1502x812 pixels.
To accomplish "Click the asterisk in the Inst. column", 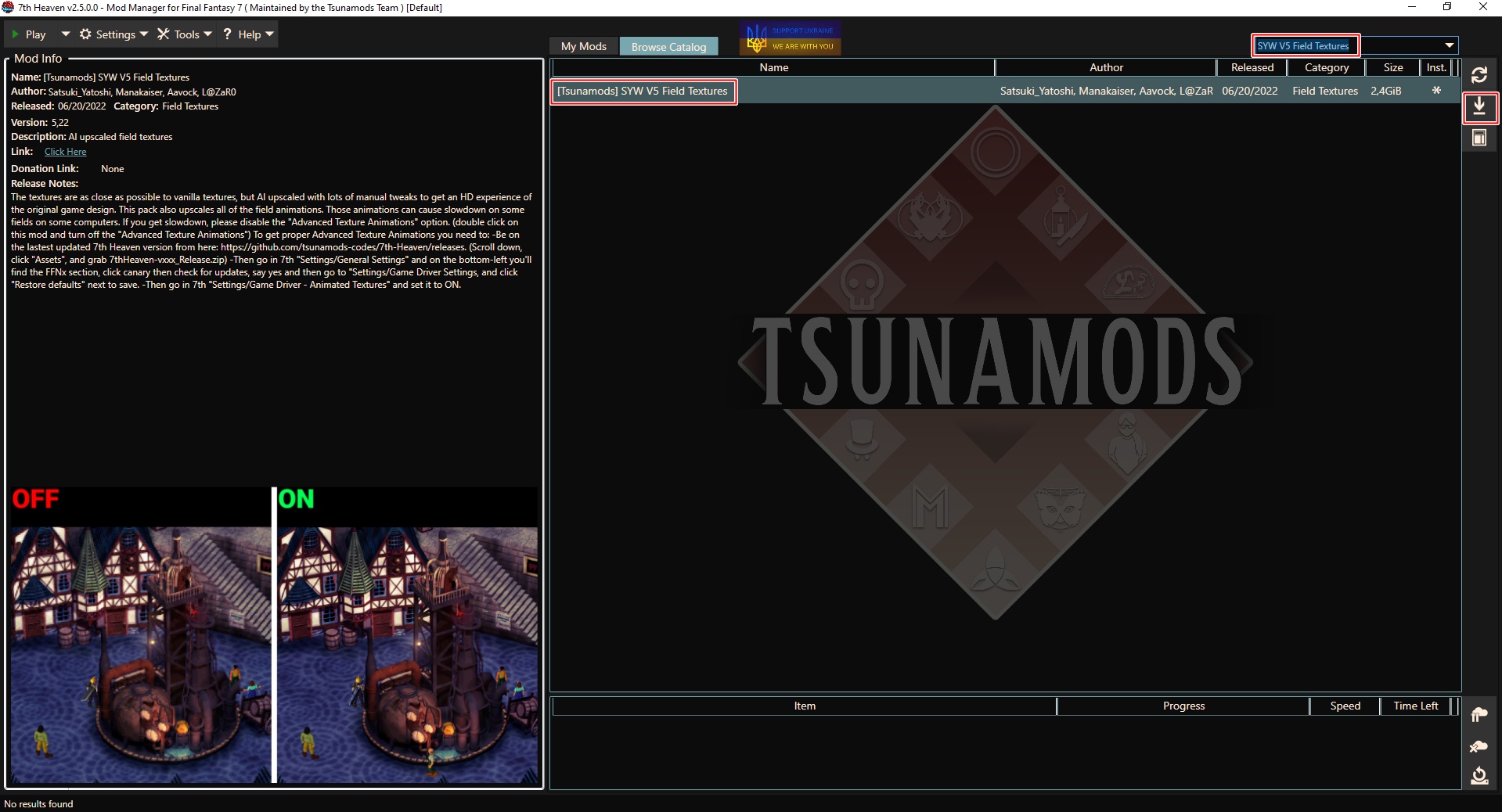I will pyautogui.click(x=1436, y=91).
